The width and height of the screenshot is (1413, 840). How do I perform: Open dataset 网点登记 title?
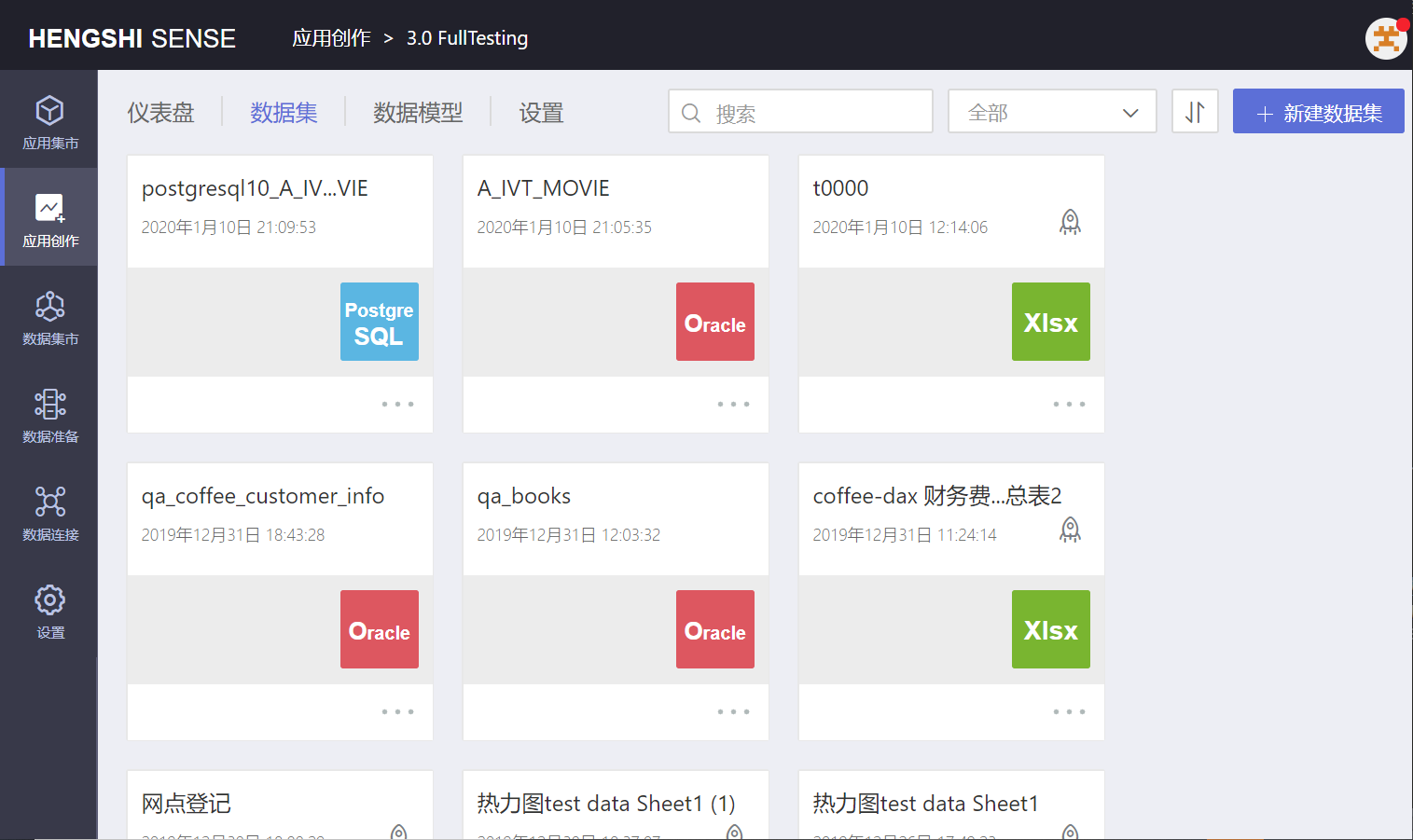[x=186, y=804]
